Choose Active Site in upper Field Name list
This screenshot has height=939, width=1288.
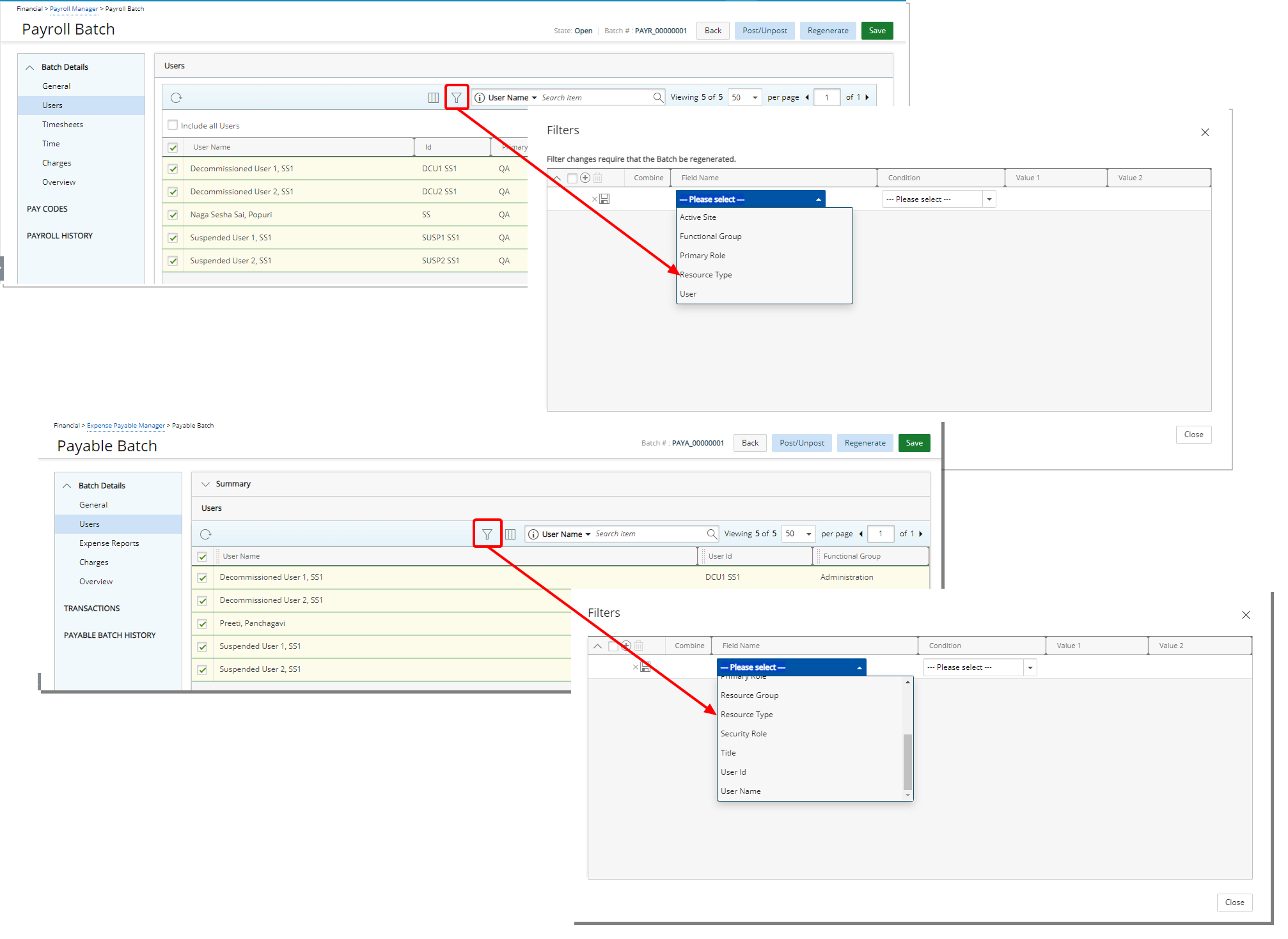click(x=764, y=217)
